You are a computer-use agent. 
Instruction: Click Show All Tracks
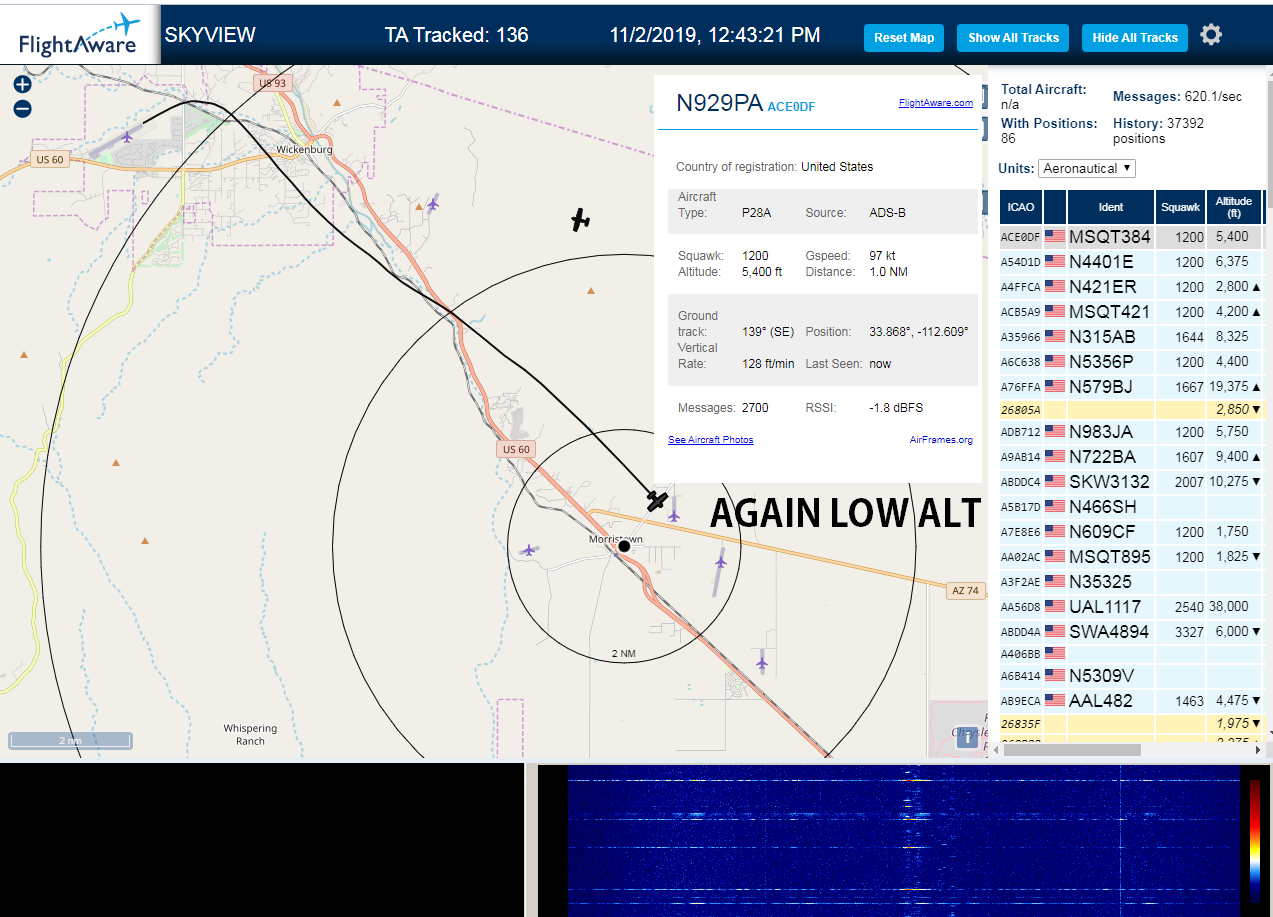[x=1013, y=38]
